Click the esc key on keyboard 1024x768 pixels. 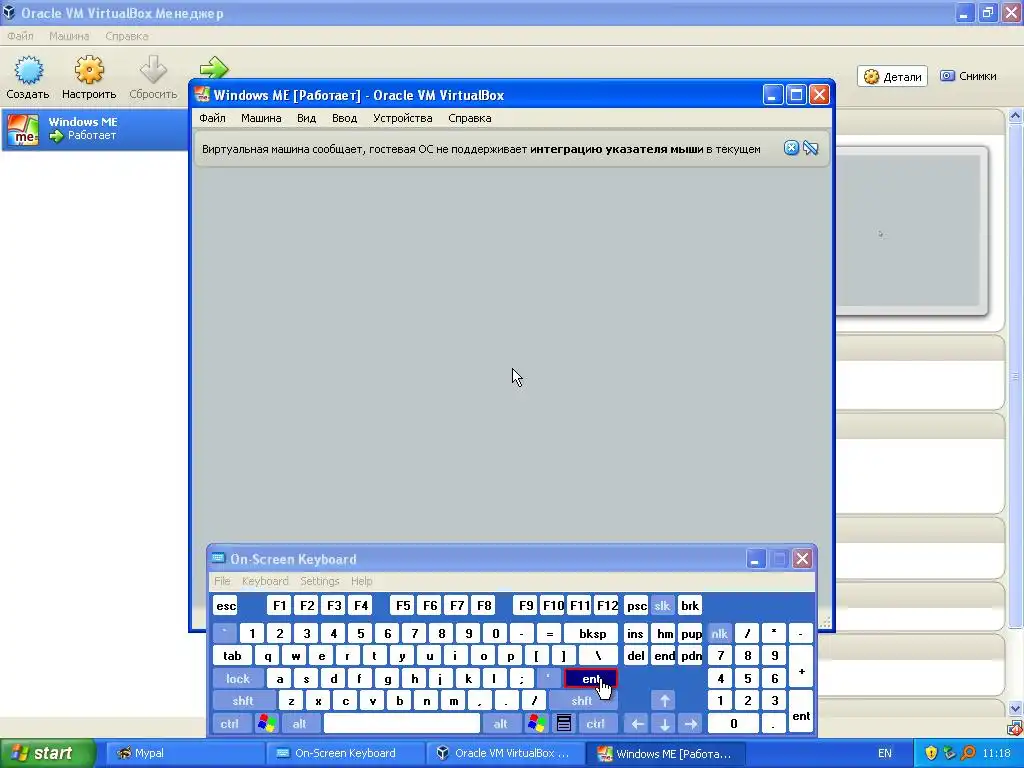click(x=226, y=606)
